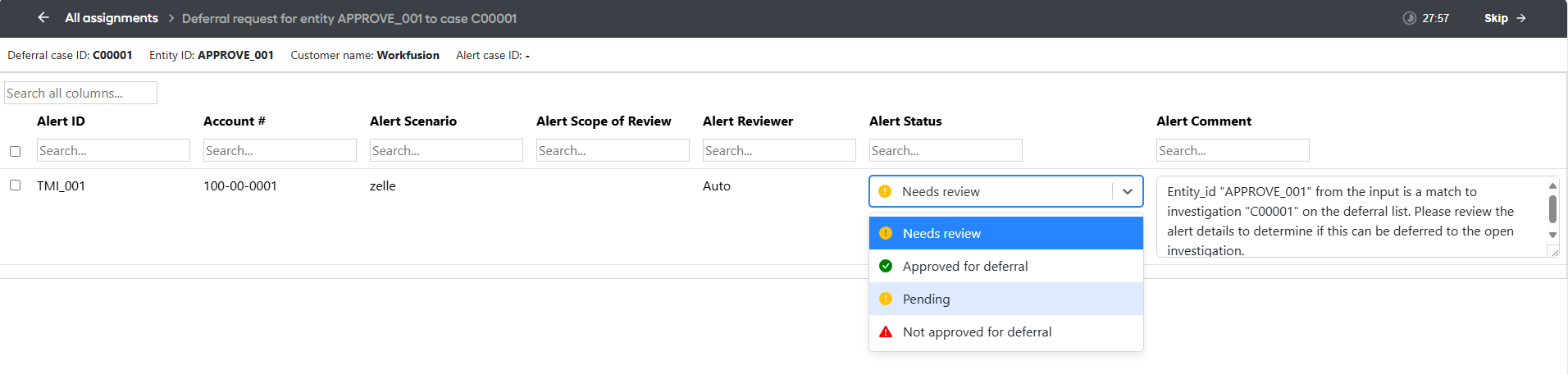Click the TMI_001 alert ID cell
Viewport: 1568px width, 375px height.
pos(61,185)
